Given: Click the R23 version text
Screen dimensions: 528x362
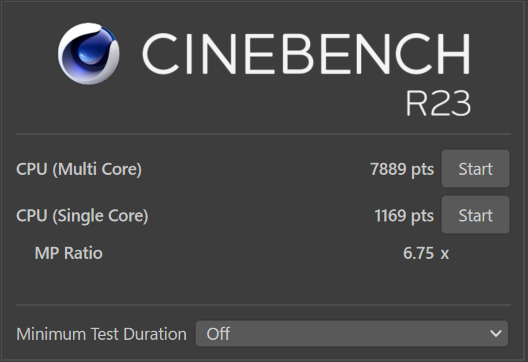Looking at the screenshot, I should [438, 103].
